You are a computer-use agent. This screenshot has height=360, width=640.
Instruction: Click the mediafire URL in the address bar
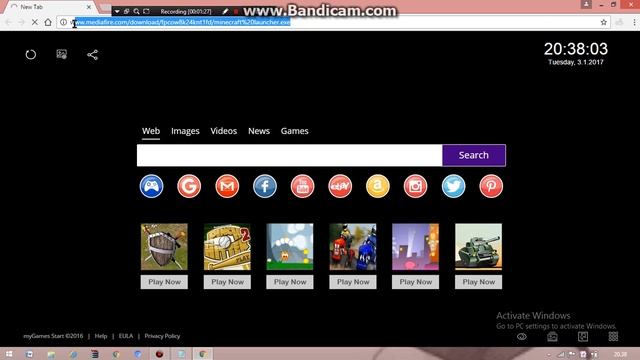[x=180, y=22]
